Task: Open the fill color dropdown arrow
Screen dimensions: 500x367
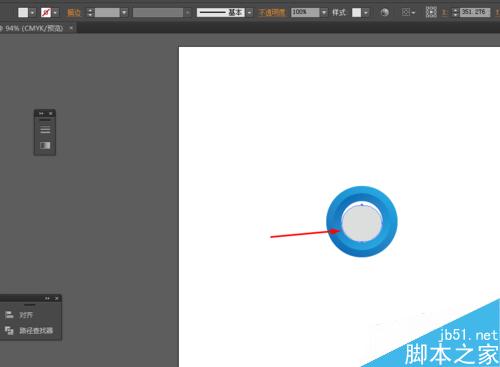Action: click(32, 13)
